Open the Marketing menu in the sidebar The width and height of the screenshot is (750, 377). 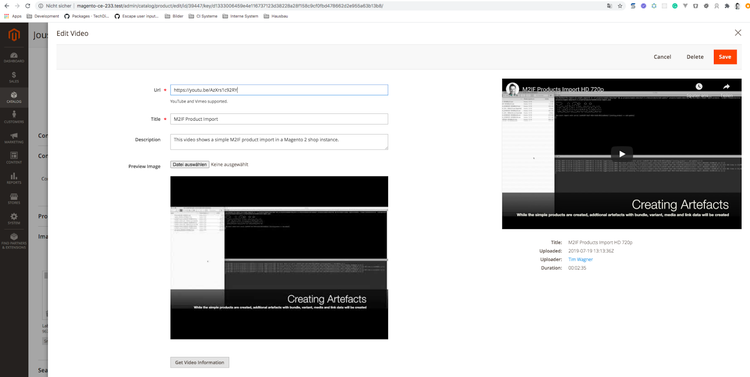tap(14, 138)
